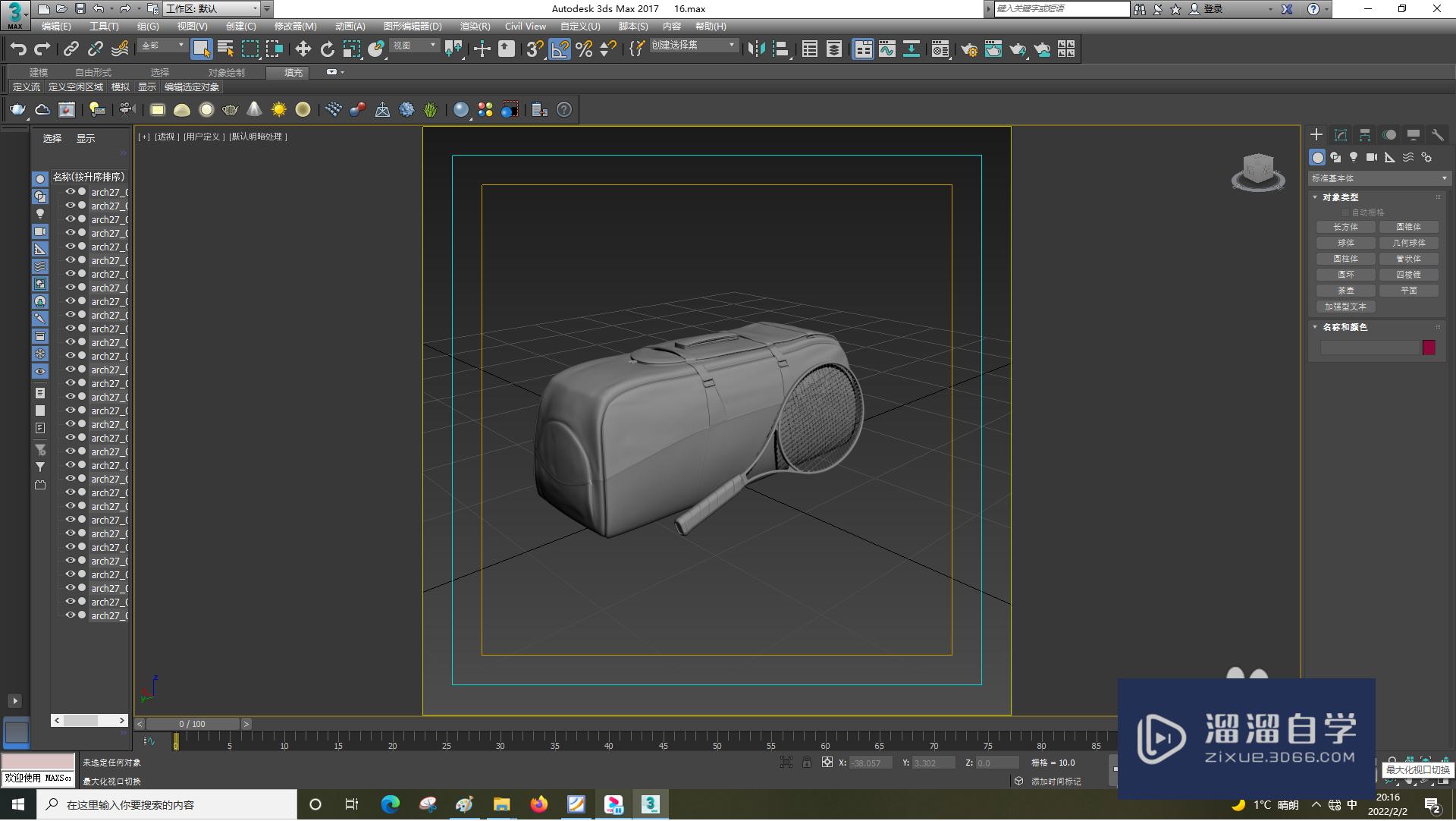Click the Redo arrow in main toolbar
This screenshot has width=1456, height=821.
click(42, 49)
